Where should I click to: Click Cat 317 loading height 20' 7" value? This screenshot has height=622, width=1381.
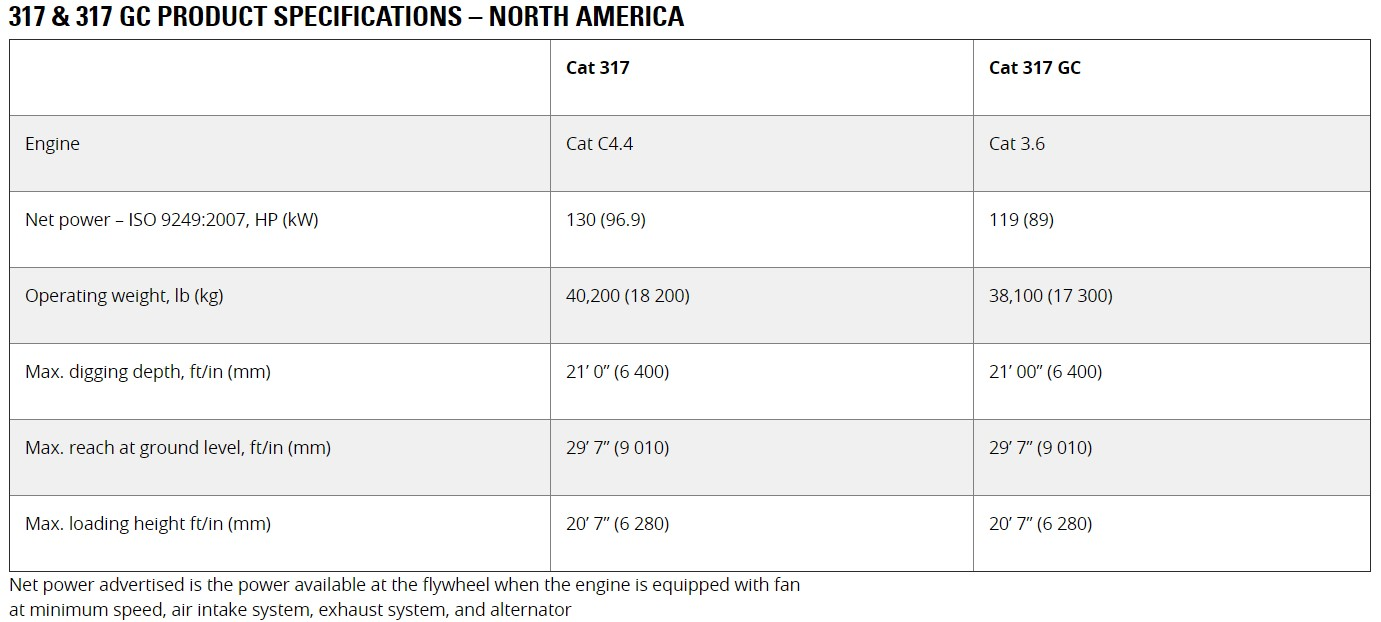tap(617, 524)
